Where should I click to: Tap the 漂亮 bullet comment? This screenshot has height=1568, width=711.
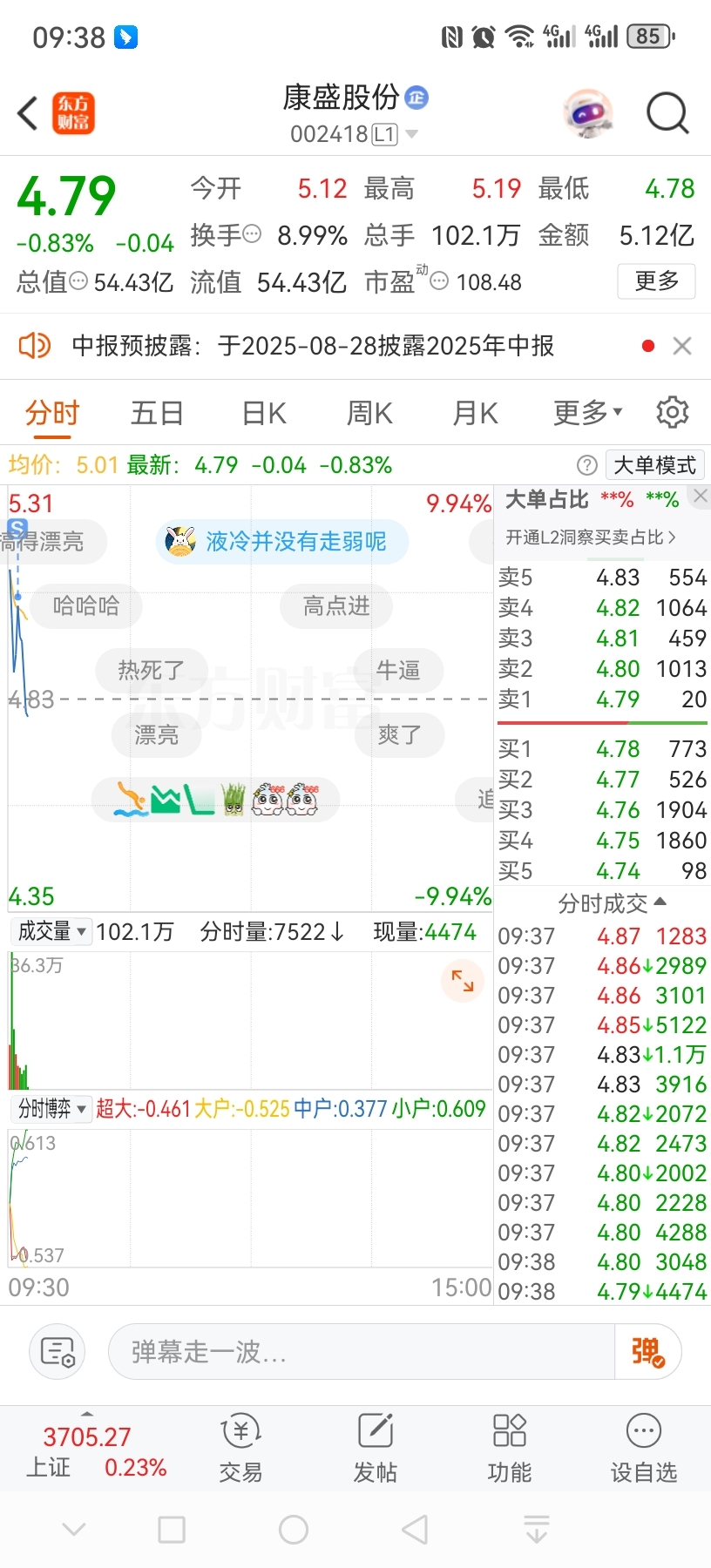(x=157, y=735)
